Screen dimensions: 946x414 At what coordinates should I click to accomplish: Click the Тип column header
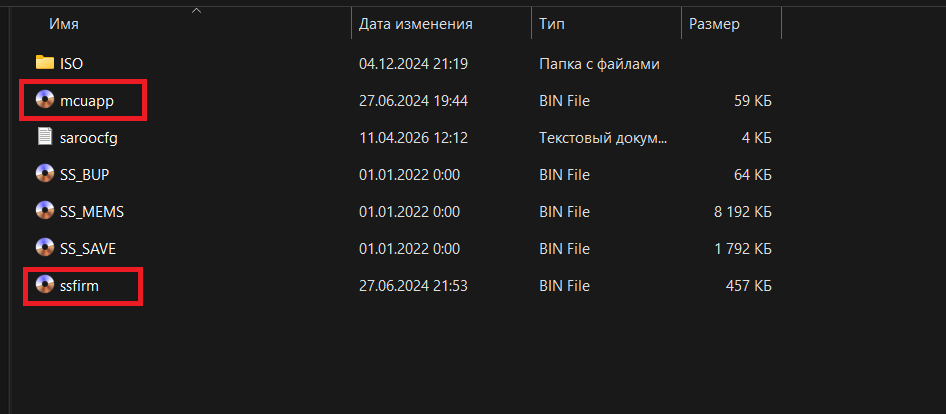pyautogui.click(x=551, y=23)
